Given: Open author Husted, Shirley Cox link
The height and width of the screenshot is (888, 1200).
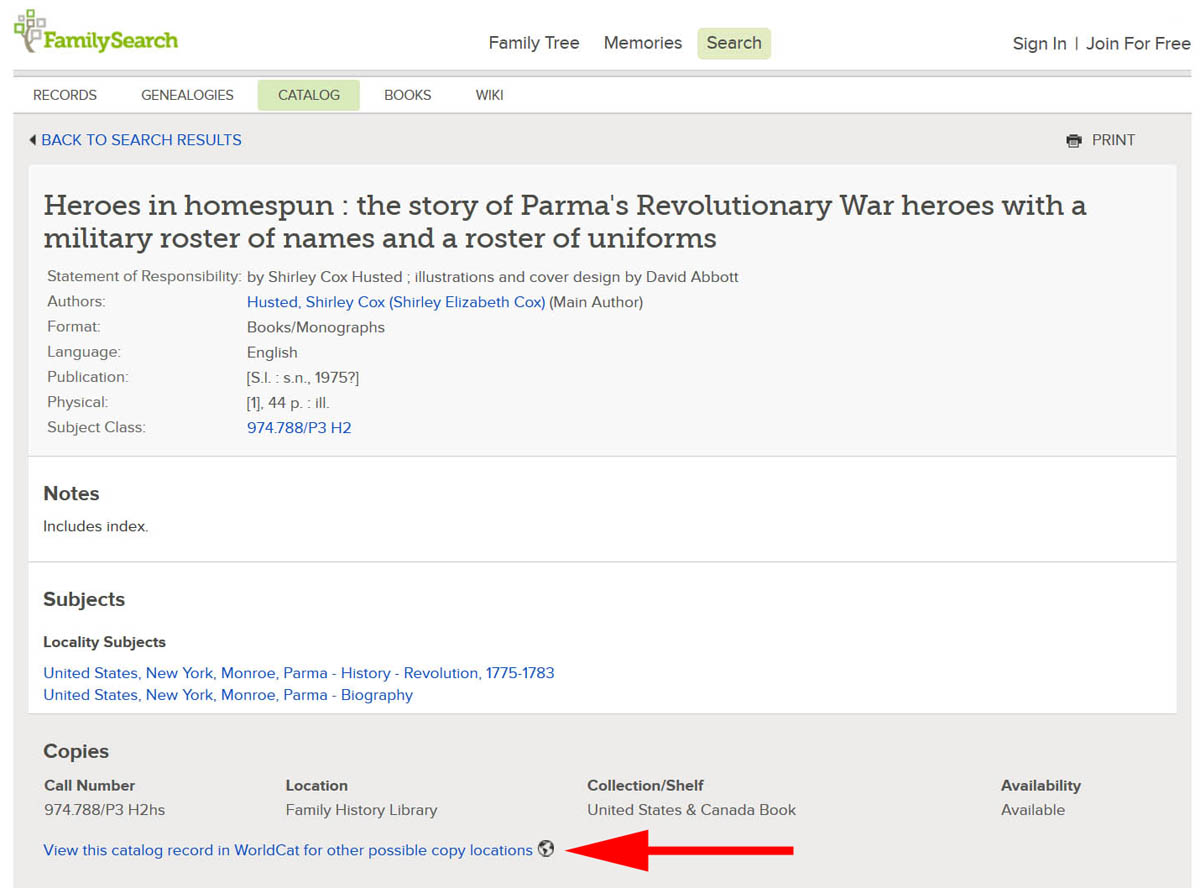Looking at the screenshot, I should 395,302.
